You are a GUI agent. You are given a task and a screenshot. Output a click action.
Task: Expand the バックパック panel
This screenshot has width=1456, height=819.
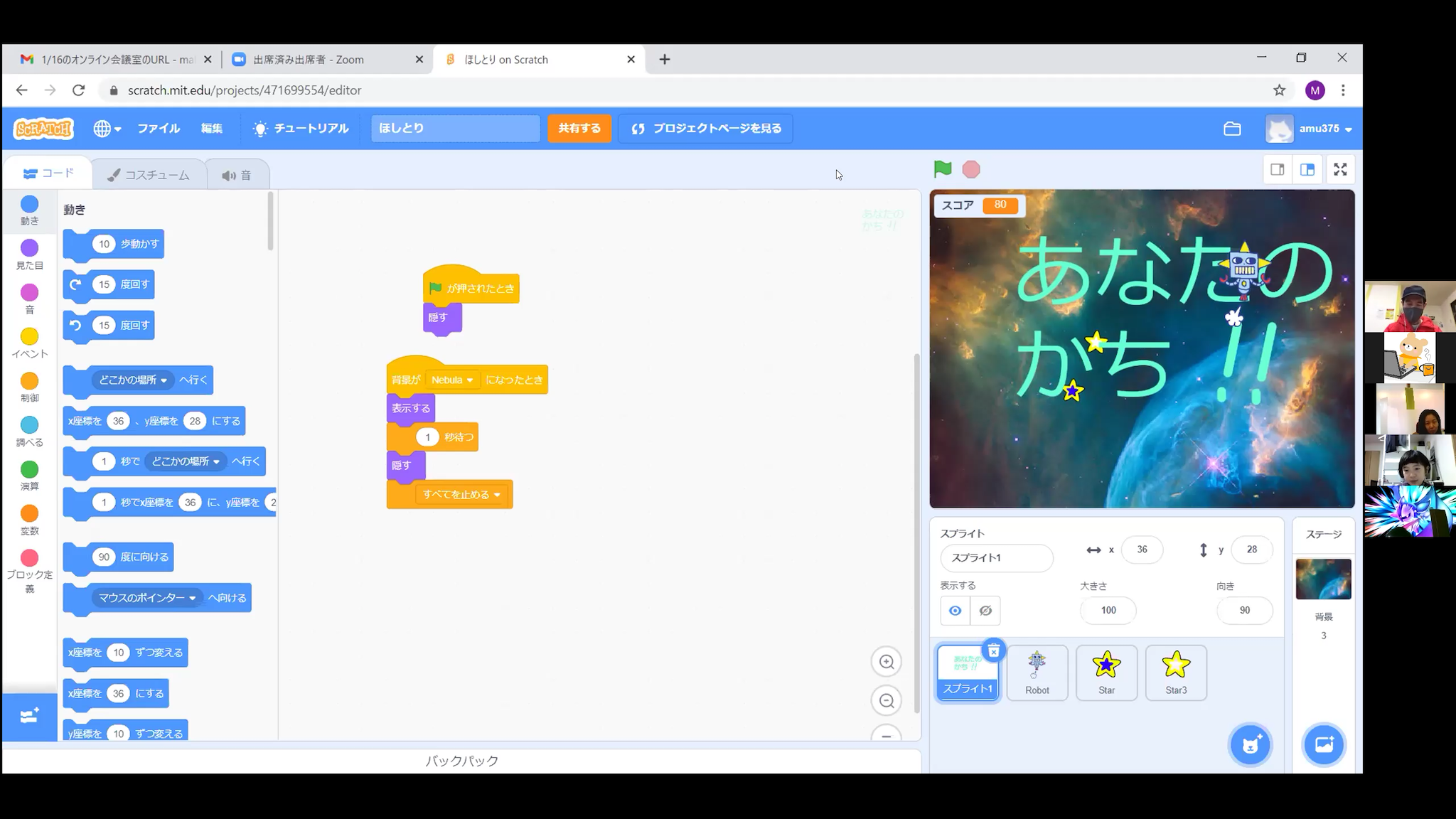[x=462, y=761]
